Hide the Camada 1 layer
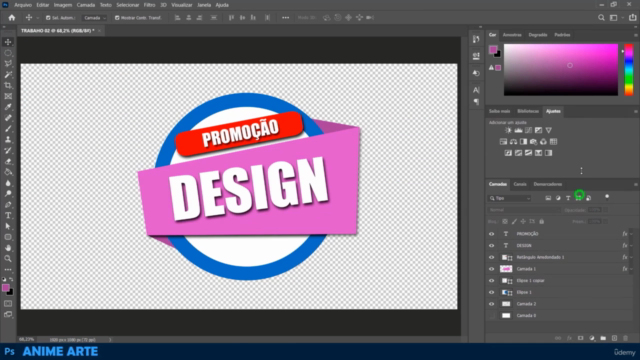The width and height of the screenshot is (640, 360). click(x=491, y=269)
